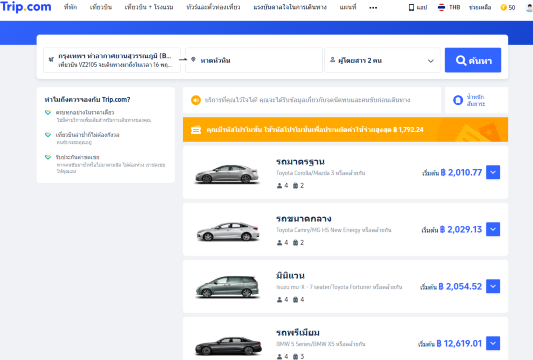Expand the minivan B 2,054.52 option
533x360 pixels.
point(493,286)
